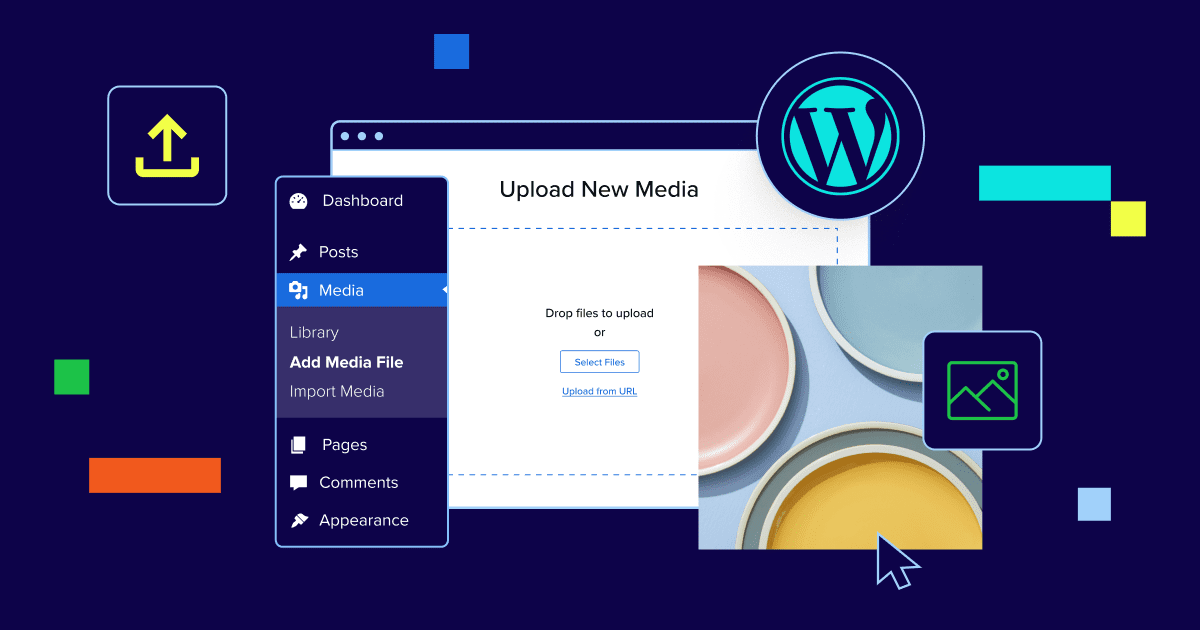Click the Comments speech bubble icon
The width and height of the screenshot is (1200, 630).
click(x=298, y=483)
